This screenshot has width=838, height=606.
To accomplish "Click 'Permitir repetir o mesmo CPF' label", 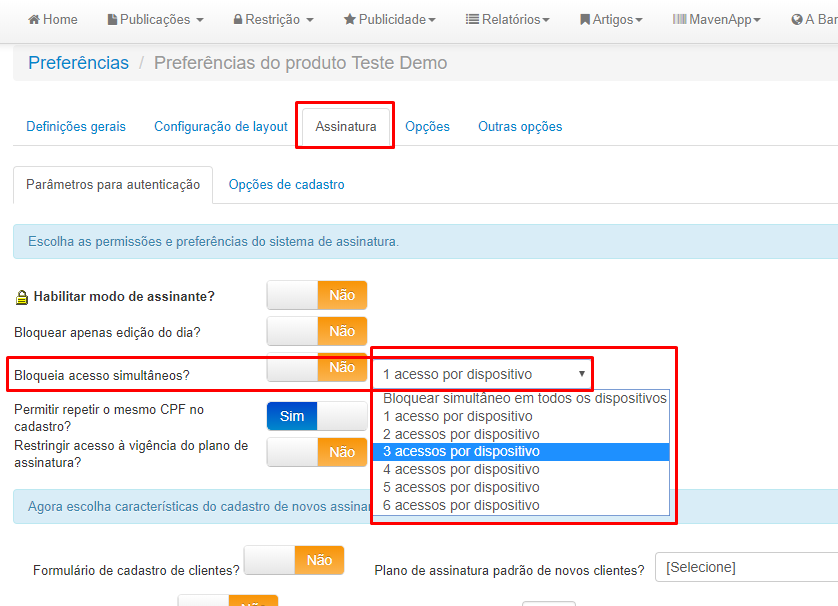I will coord(109,418).
